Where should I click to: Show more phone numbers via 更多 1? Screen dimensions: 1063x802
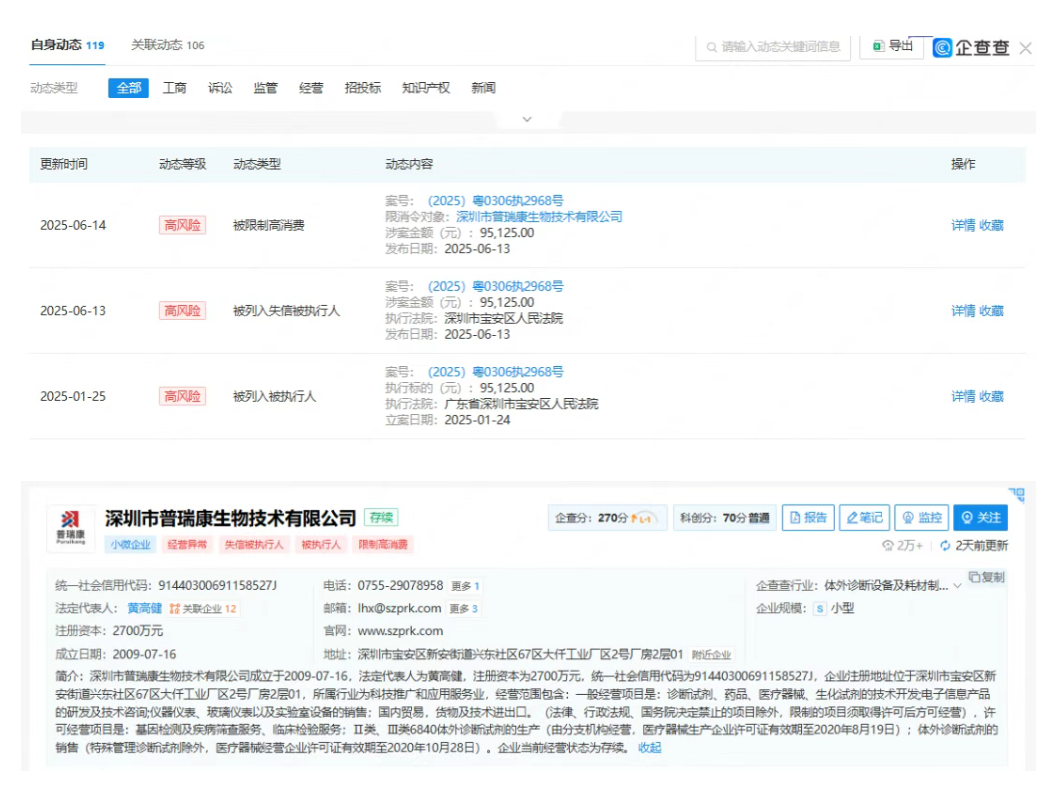pos(464,586)
